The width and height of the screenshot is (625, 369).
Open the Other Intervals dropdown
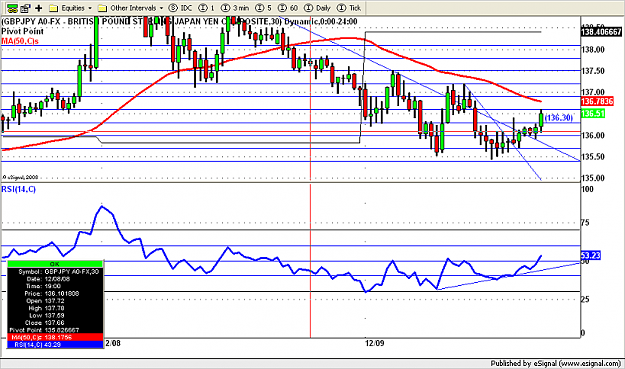click(131, 8)
